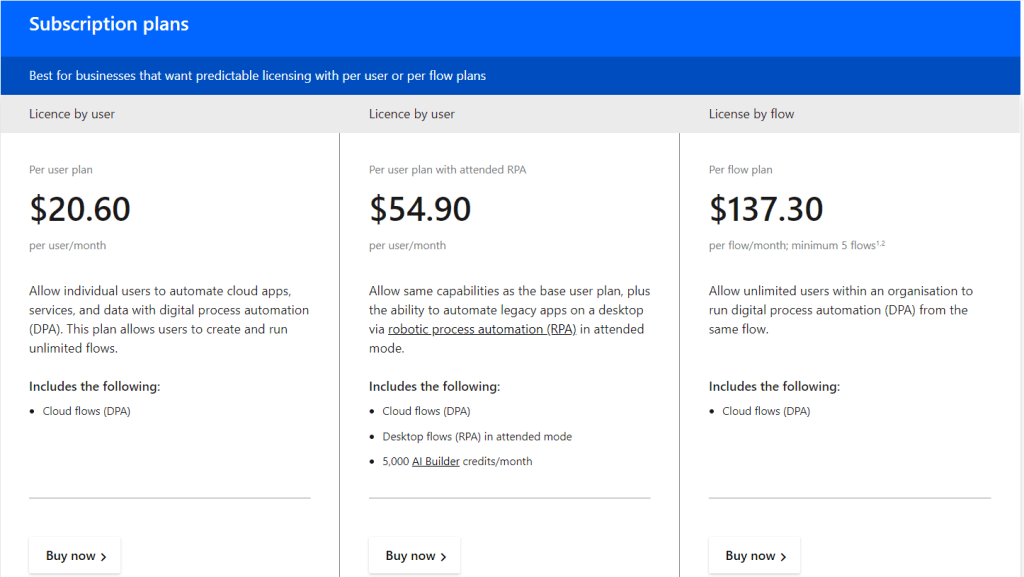
Task: Open the AI Builder link
Action: click(436, 462)
